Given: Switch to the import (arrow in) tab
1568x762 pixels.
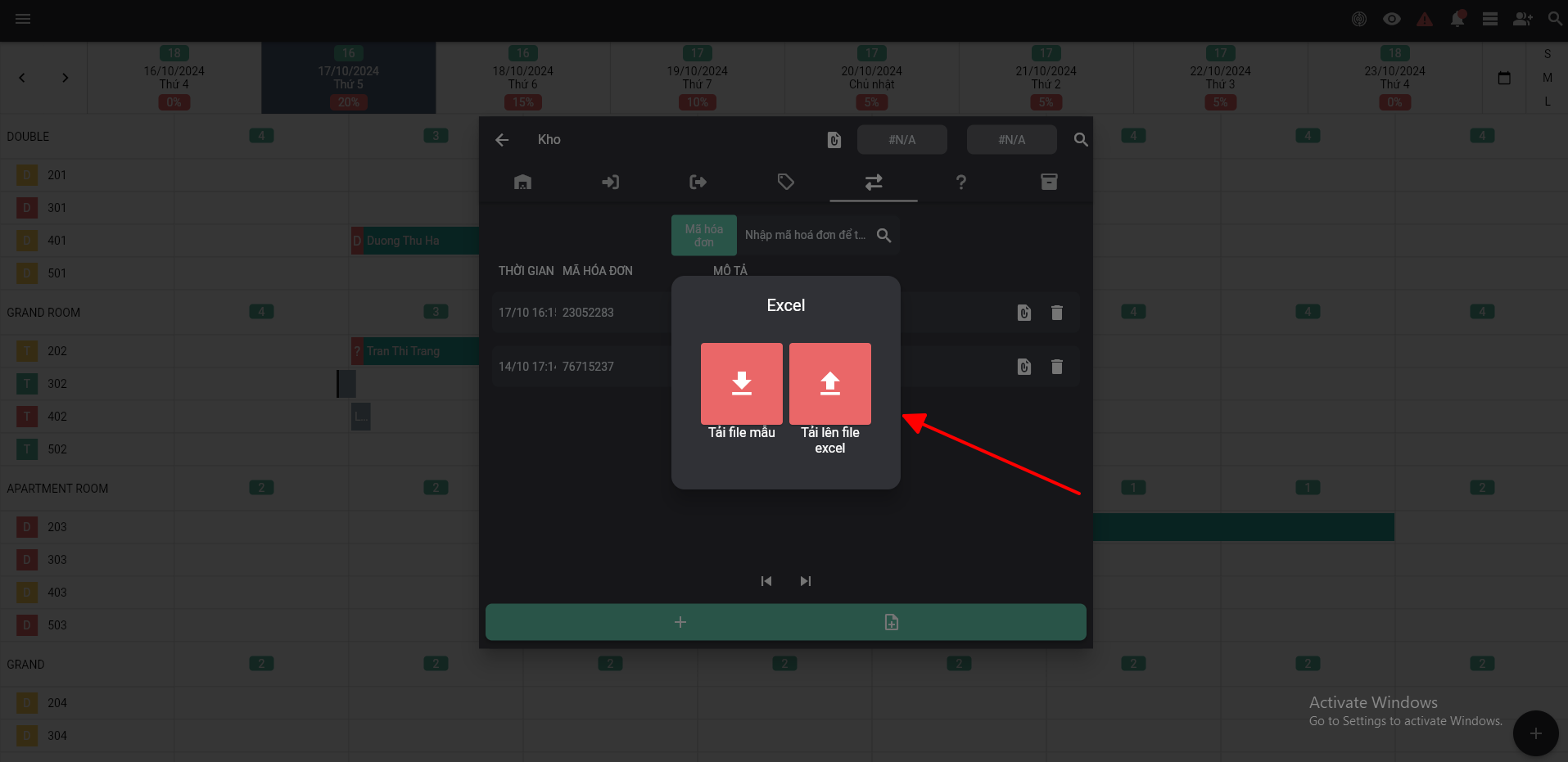Looking at the screenshot, I should 610,182.
